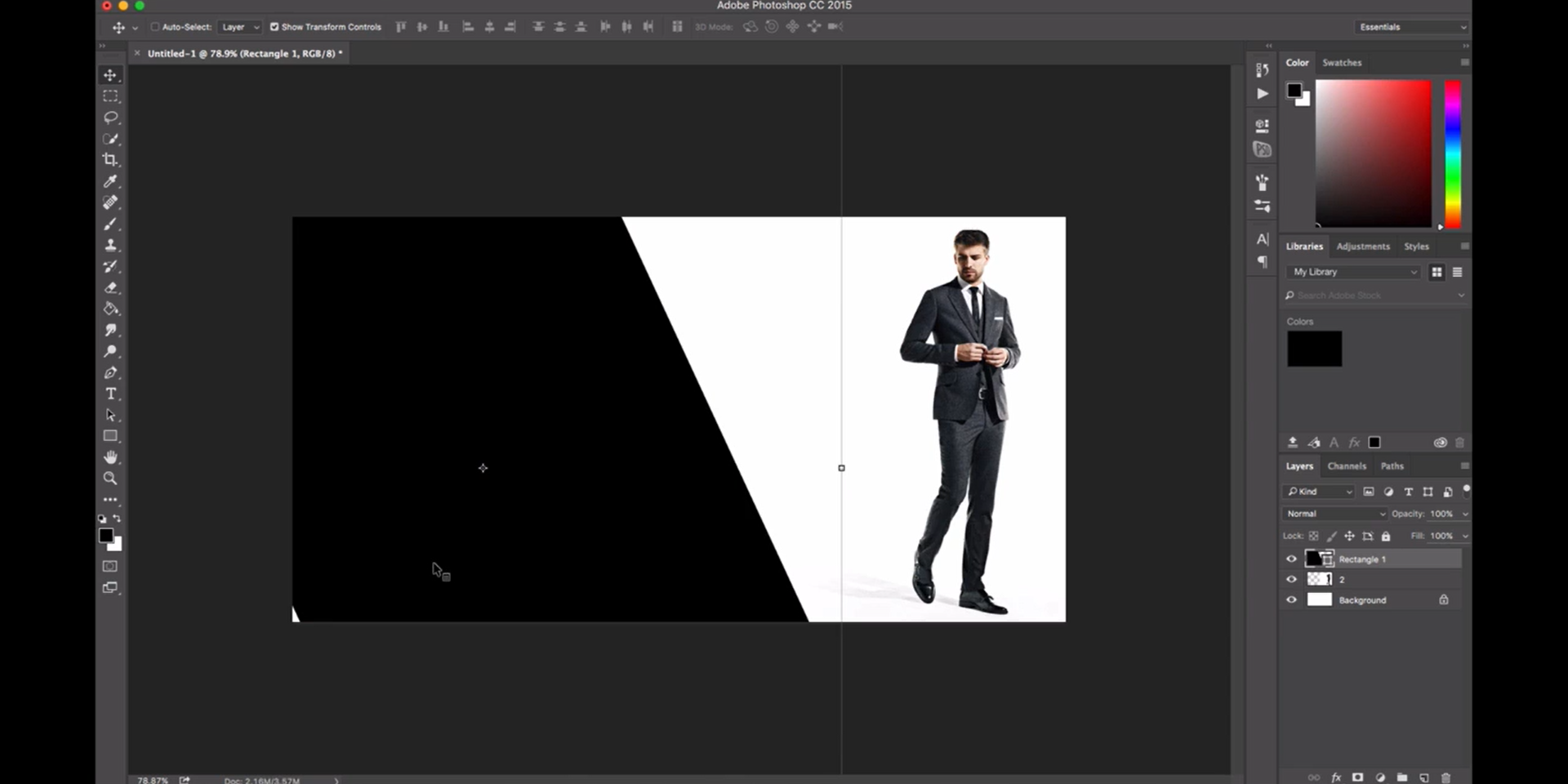Image resolution: width=1568 pixels, height=784 pixels.
Task: Select the Quick Selection tool
Action: pyautogui.click(x=110, y=139)
